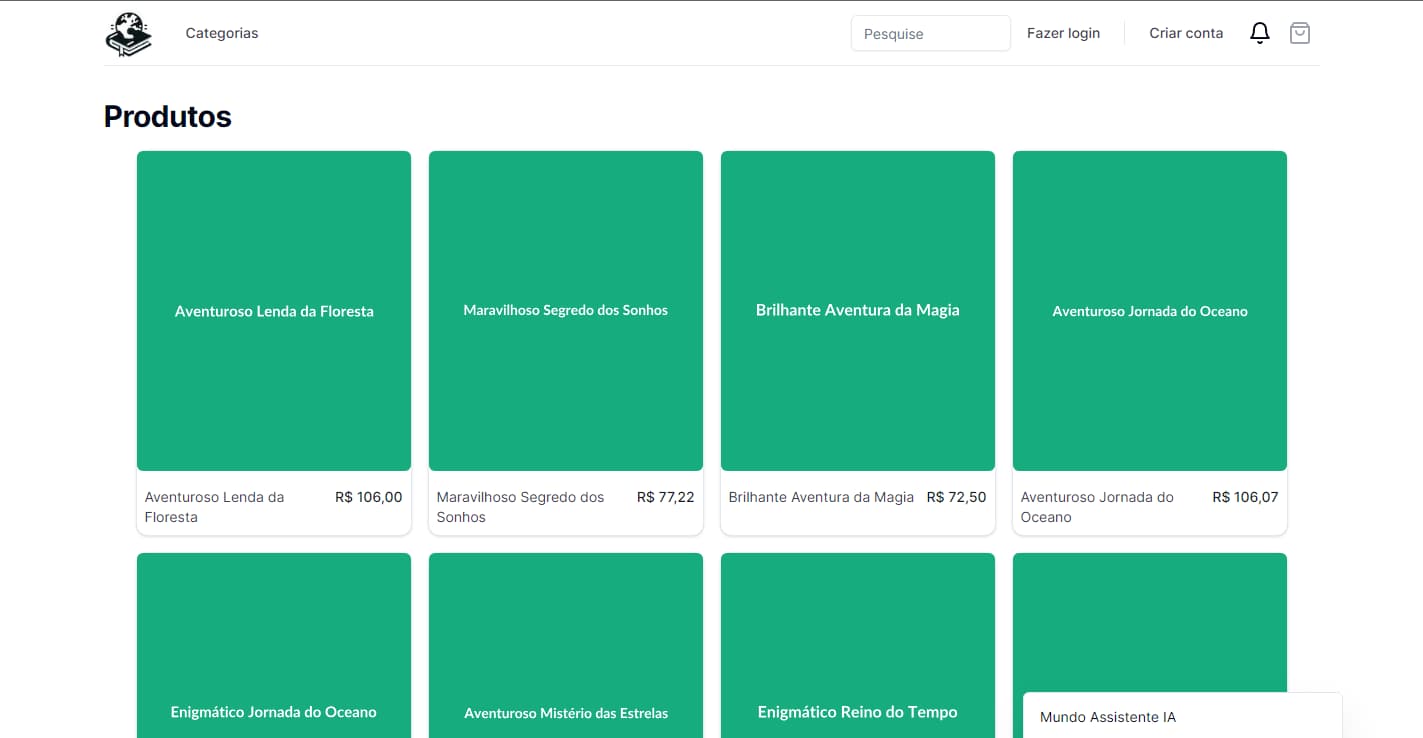Select the Enigmático Reino do Tempo card

tap(857, 645)
